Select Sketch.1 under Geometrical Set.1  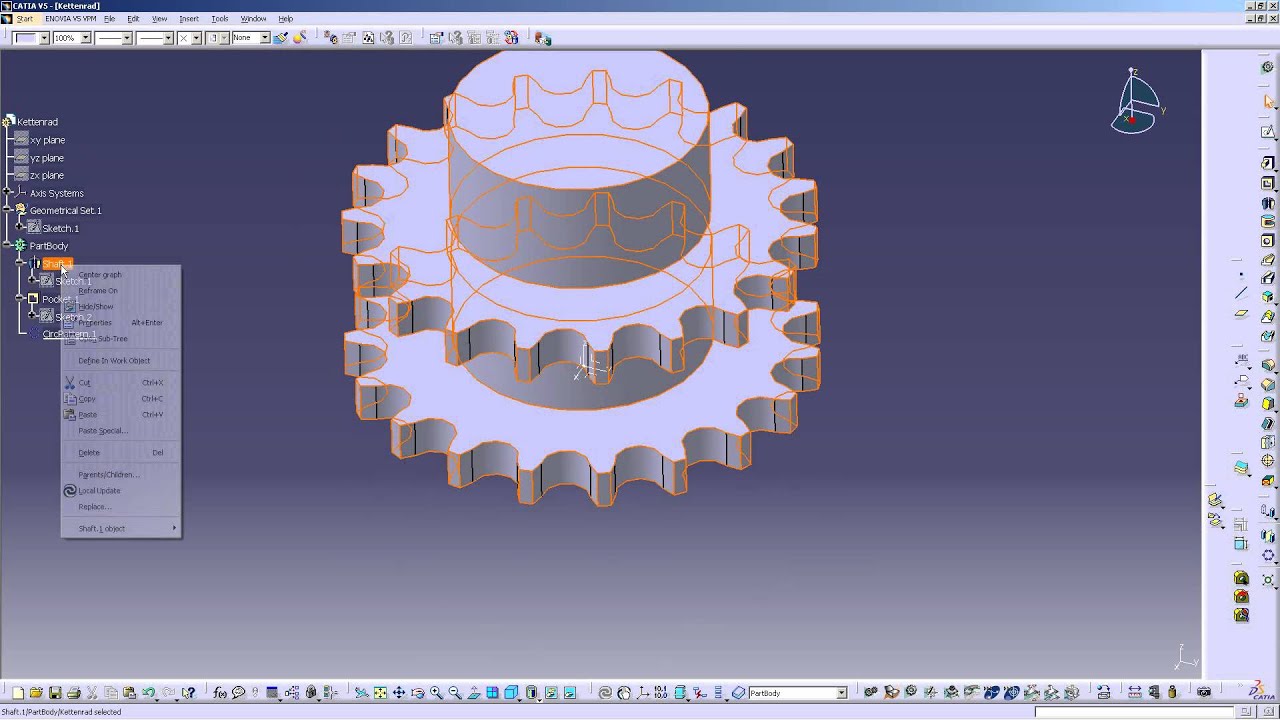point(60,228)
